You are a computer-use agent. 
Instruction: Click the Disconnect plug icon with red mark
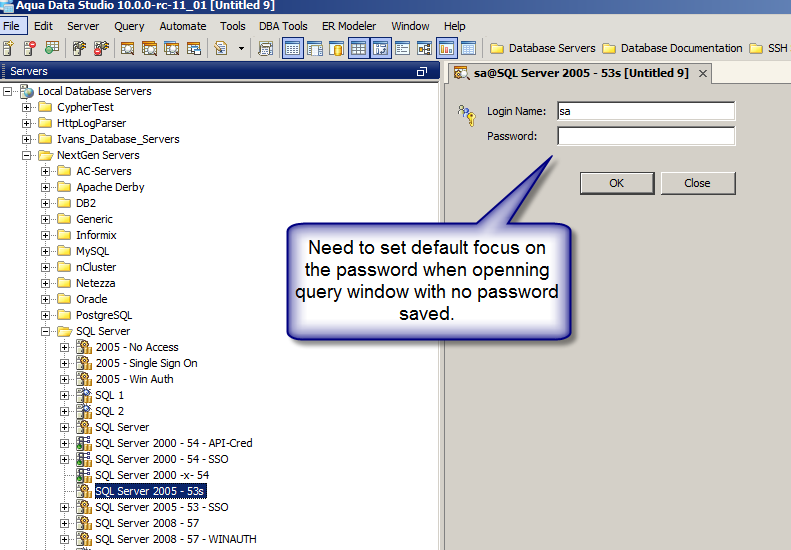tap(101, 48)
